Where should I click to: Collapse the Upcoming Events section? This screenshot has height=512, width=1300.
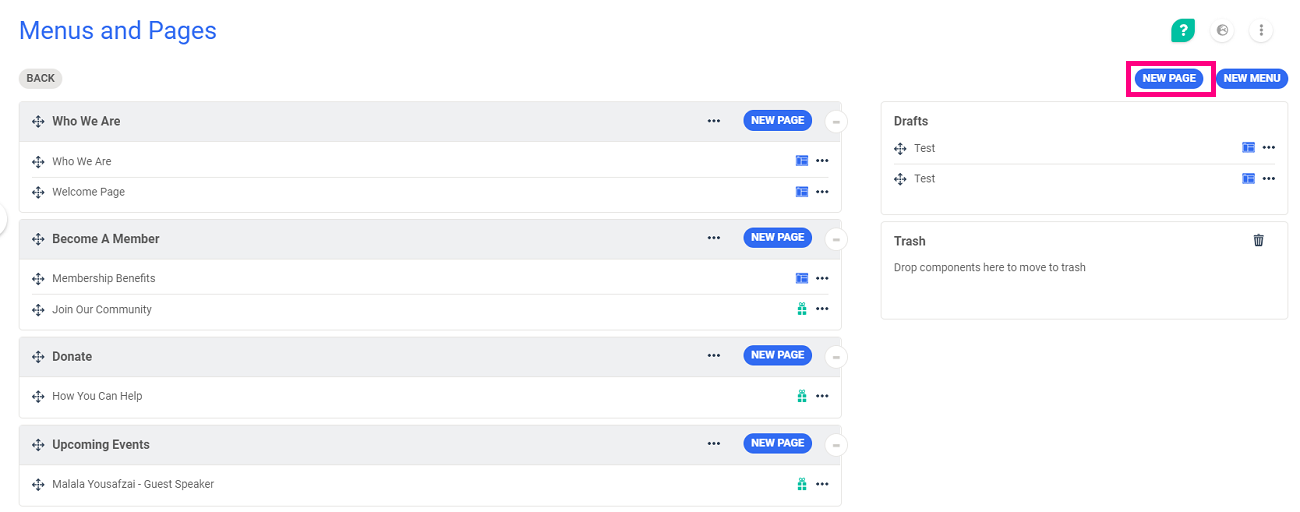[836, 445]
